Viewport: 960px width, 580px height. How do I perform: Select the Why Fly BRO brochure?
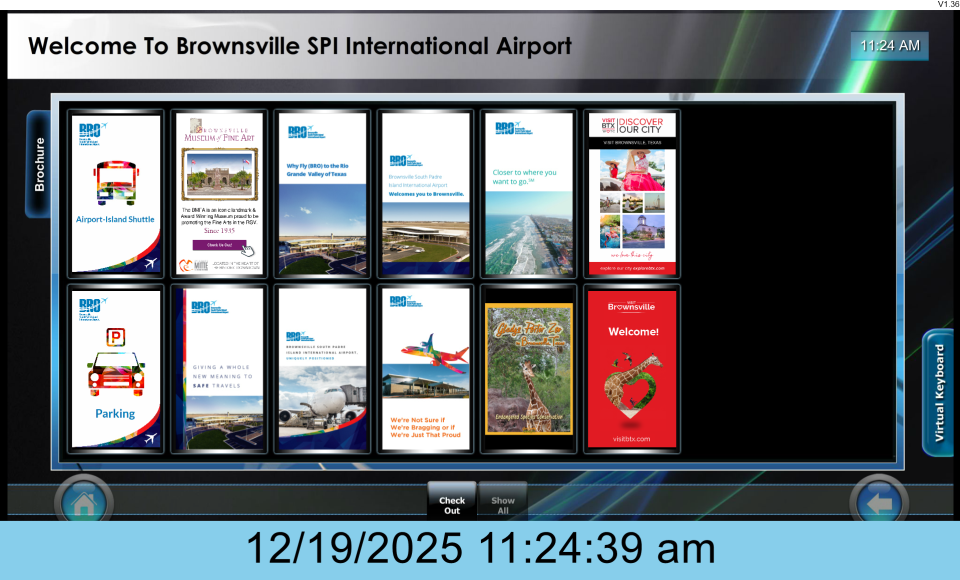(322, 193)
